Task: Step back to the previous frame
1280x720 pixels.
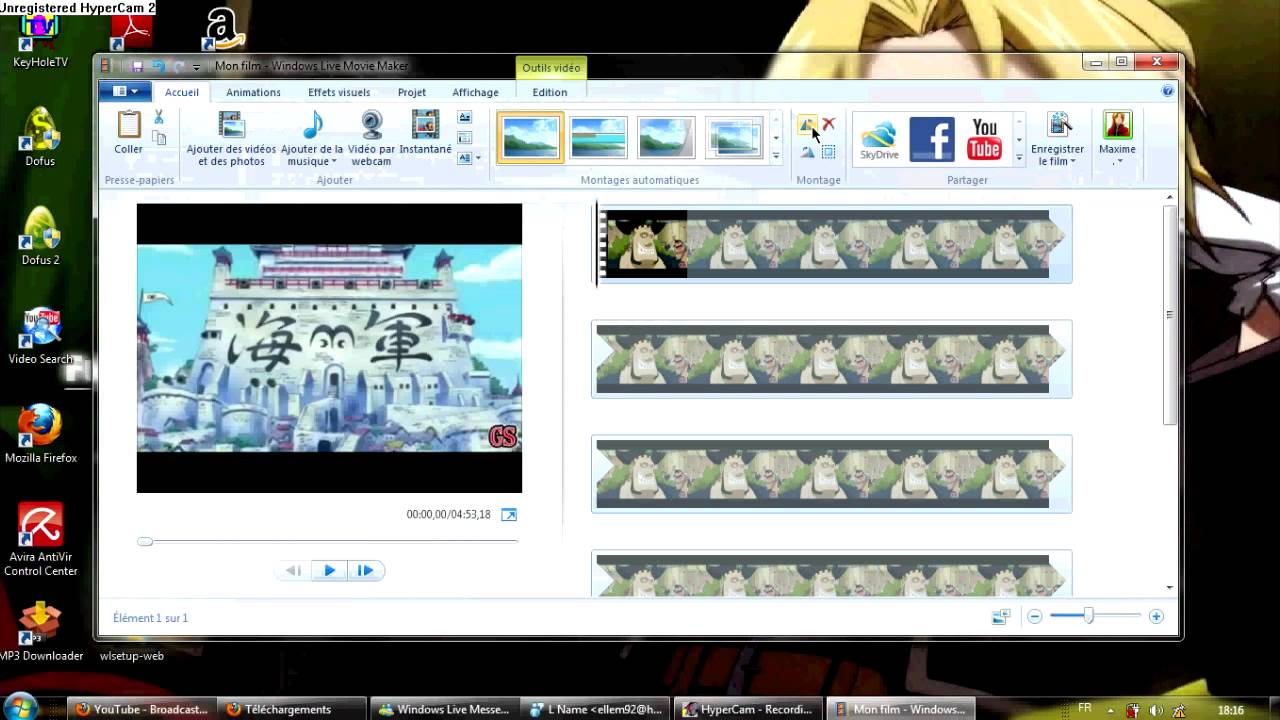Action: [293, 570]
